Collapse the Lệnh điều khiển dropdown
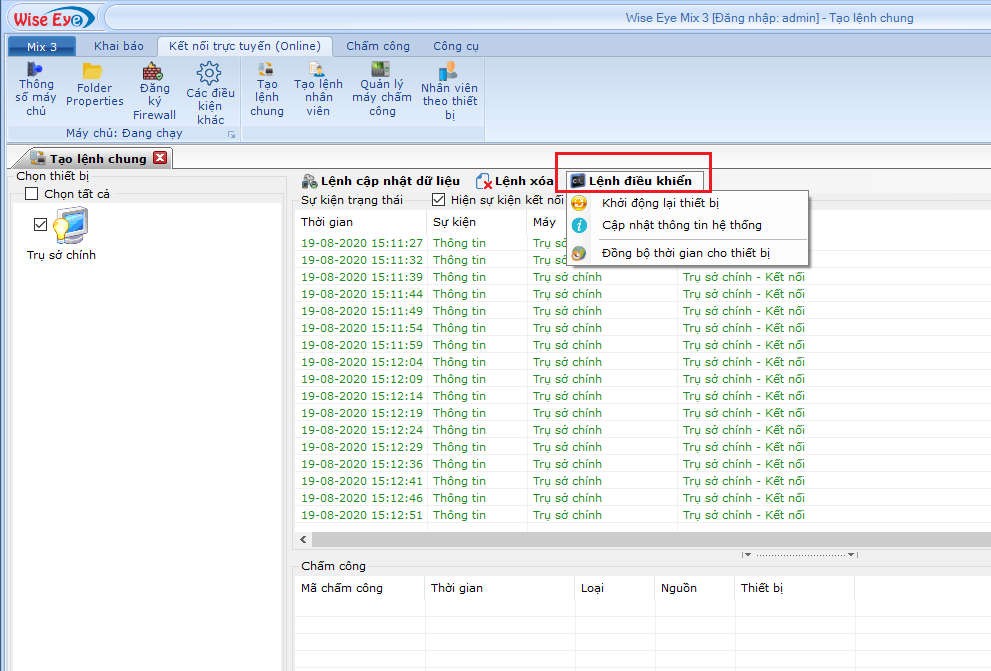The image size is (991, 671). pyautogui.click(x=632, y=181)
